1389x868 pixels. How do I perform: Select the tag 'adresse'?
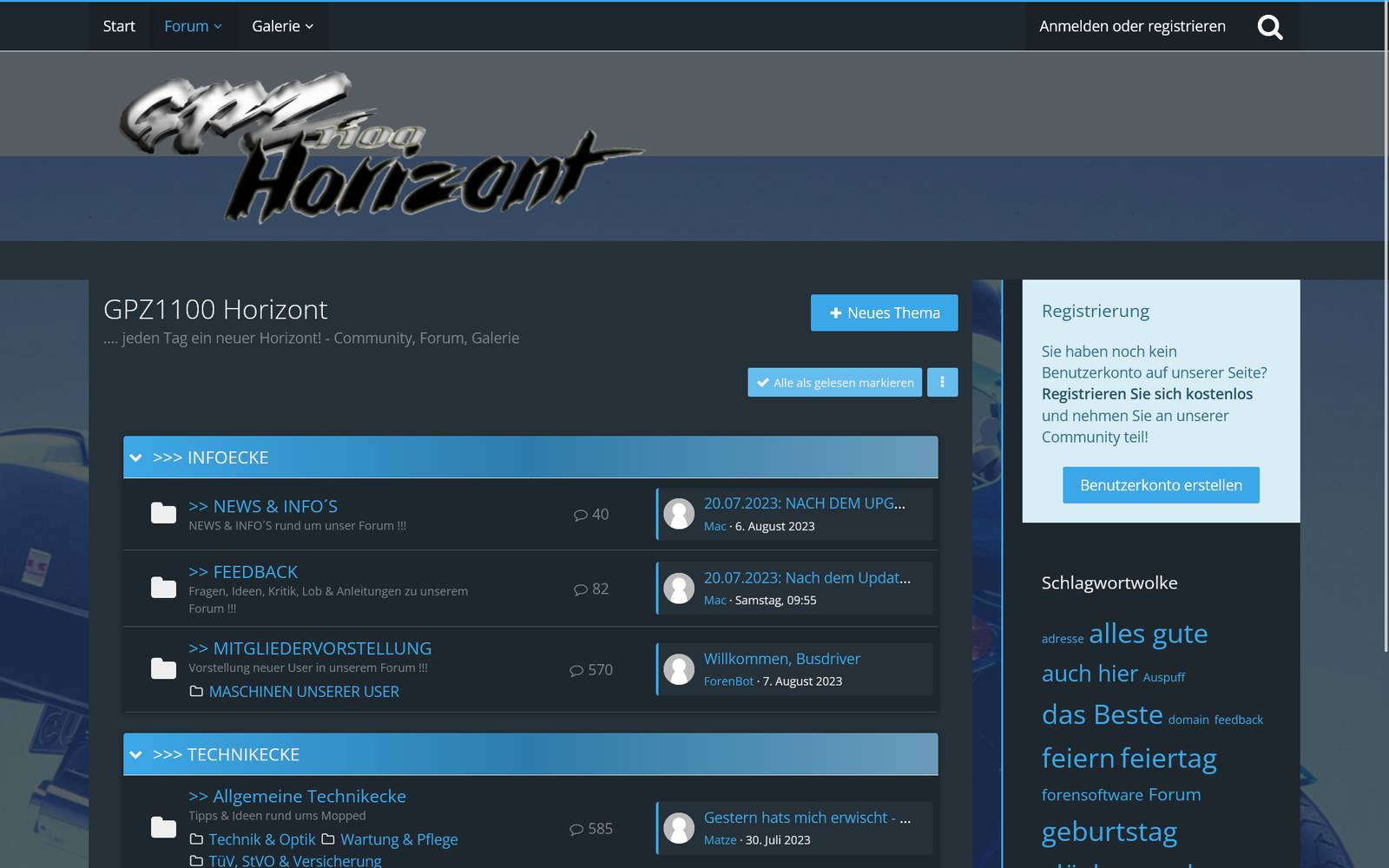1063,639
